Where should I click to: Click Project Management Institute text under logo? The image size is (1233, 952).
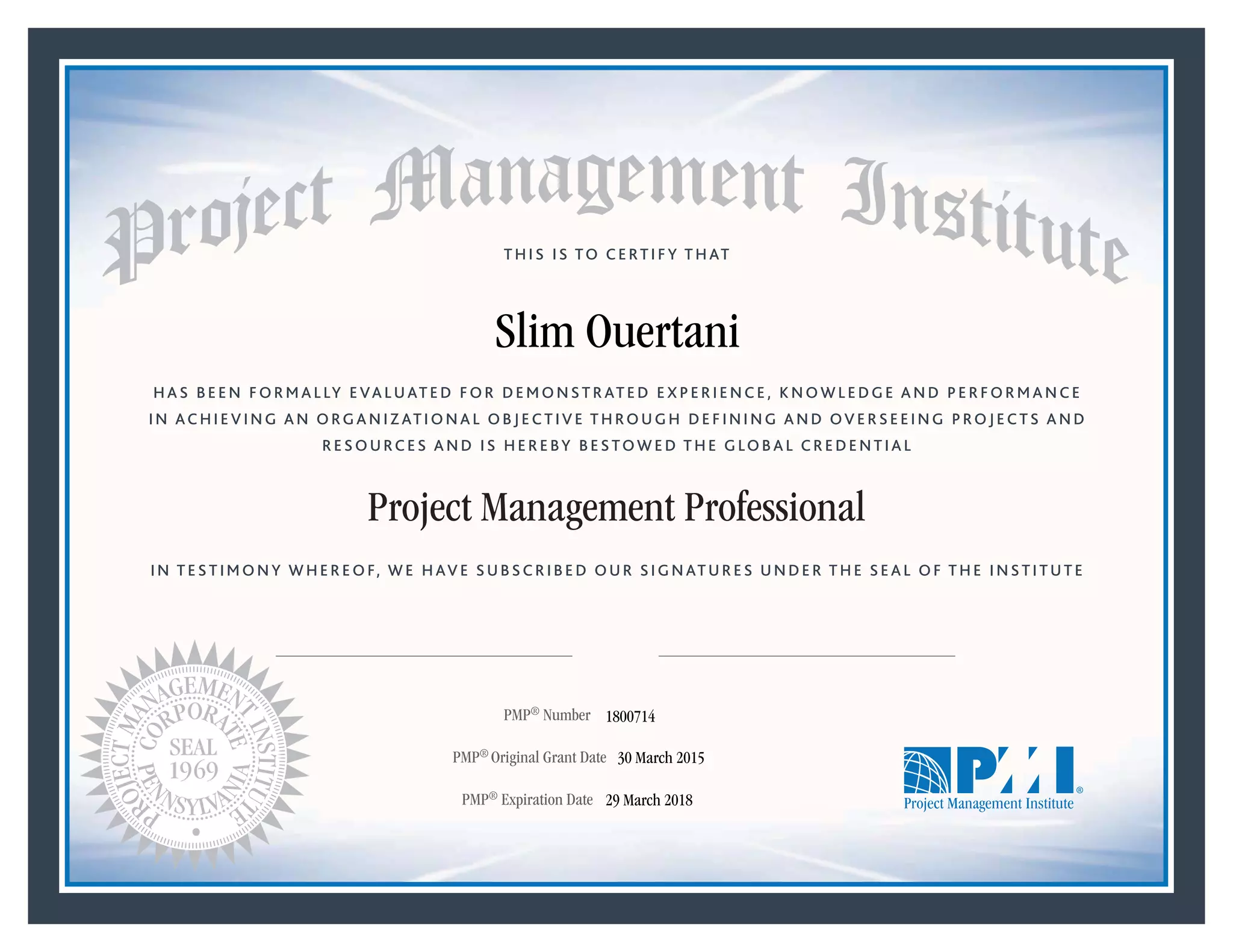(989, 804)
